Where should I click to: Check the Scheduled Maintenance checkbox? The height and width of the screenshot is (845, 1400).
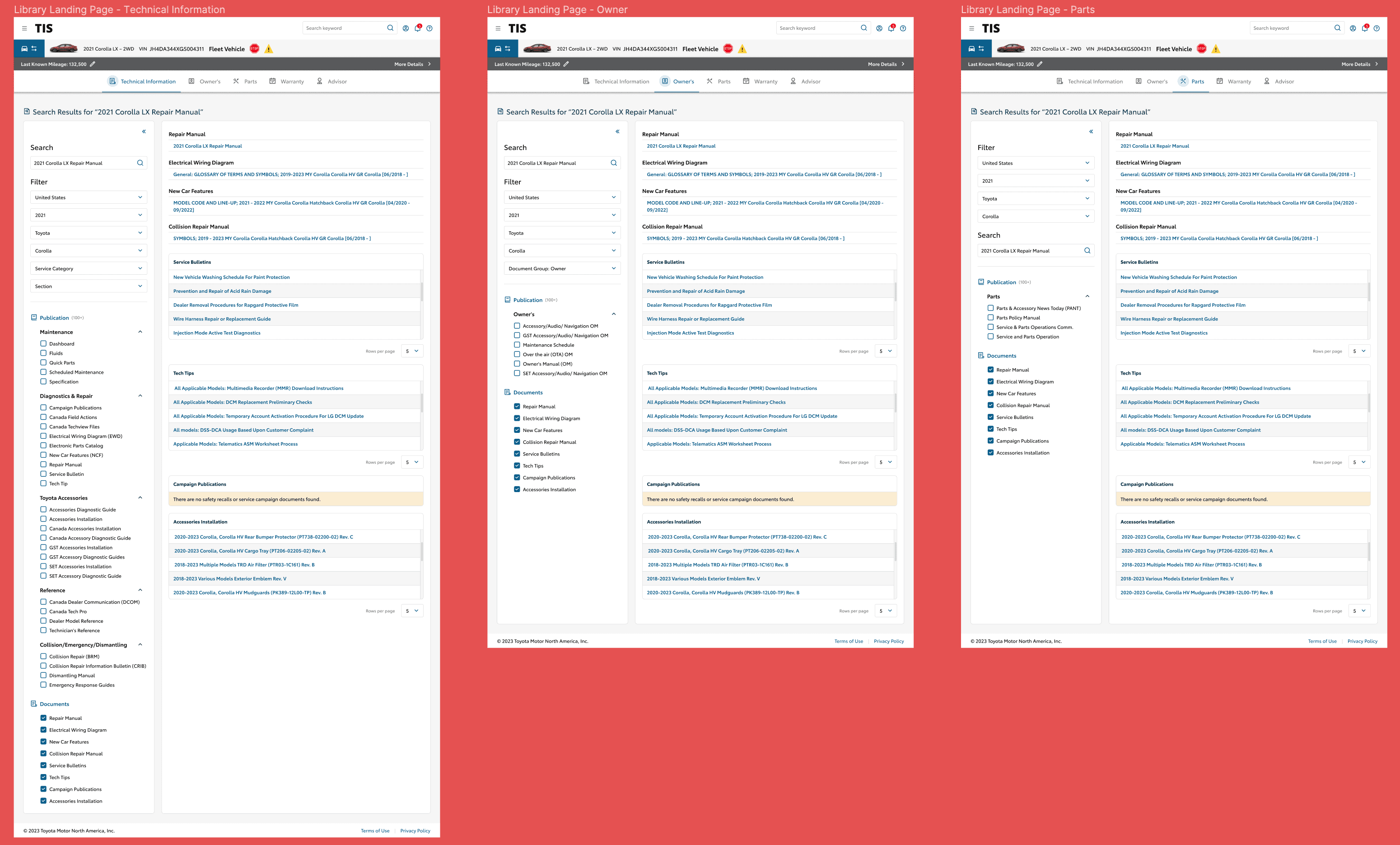point(43,372)
